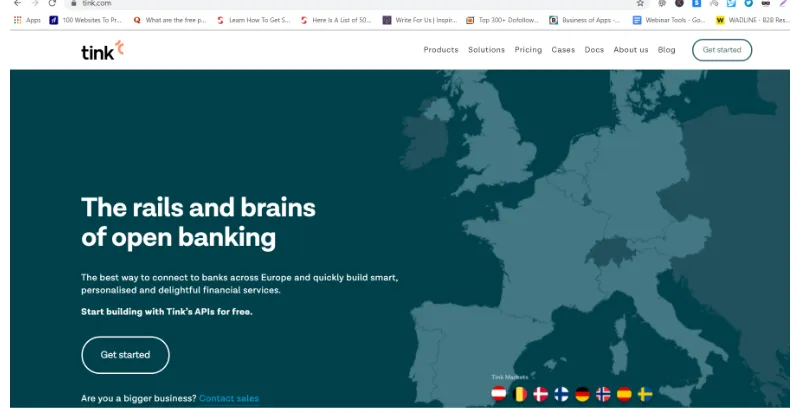Image resolution: width=798 pixels, height=413 pixels.
Task: Click the headline 'The rails and brains'
Action: pyautogui.click(x=198, y=208)
